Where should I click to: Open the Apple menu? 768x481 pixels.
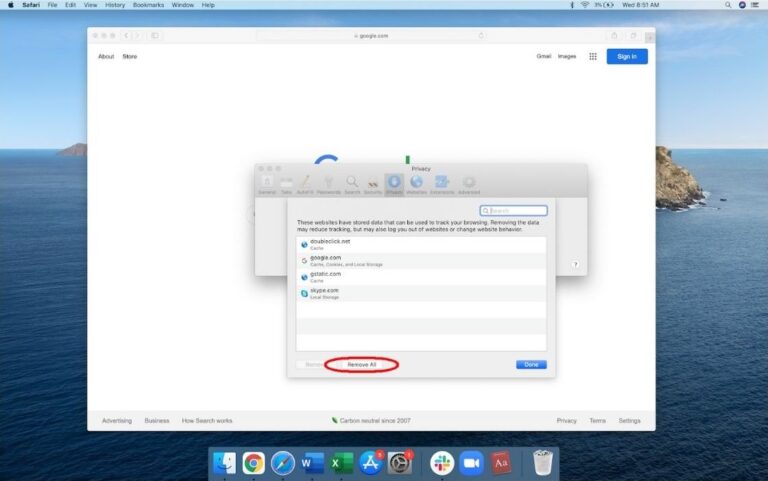[10, 5]
